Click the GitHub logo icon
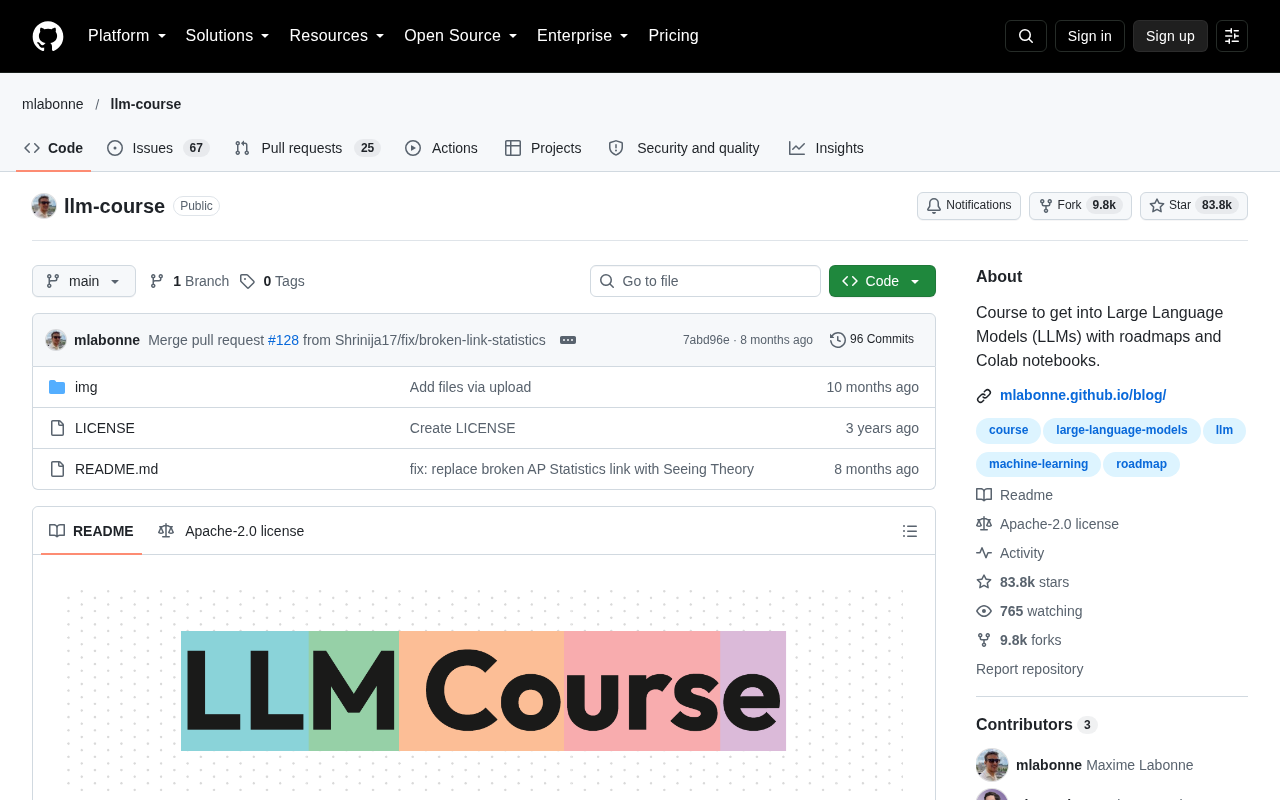1280x800 pixels. pyautogui.click(x=48, y=36)
